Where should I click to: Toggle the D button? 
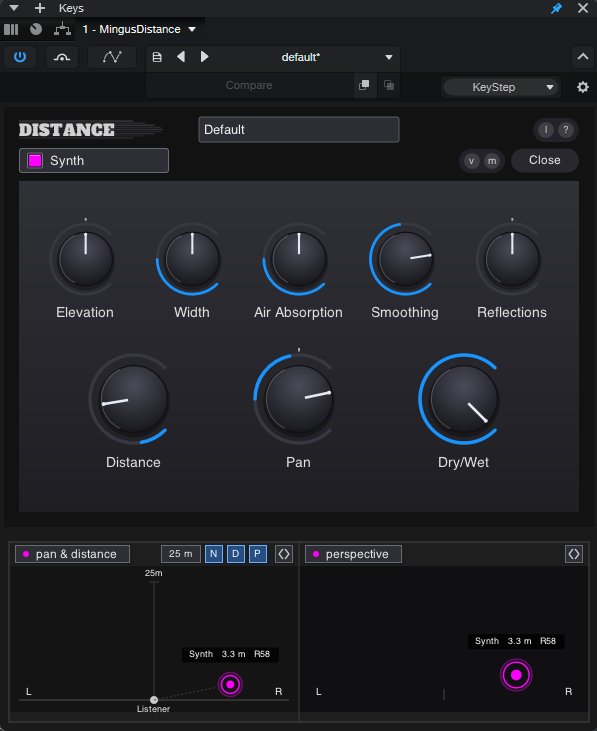[x=236, y=554]
